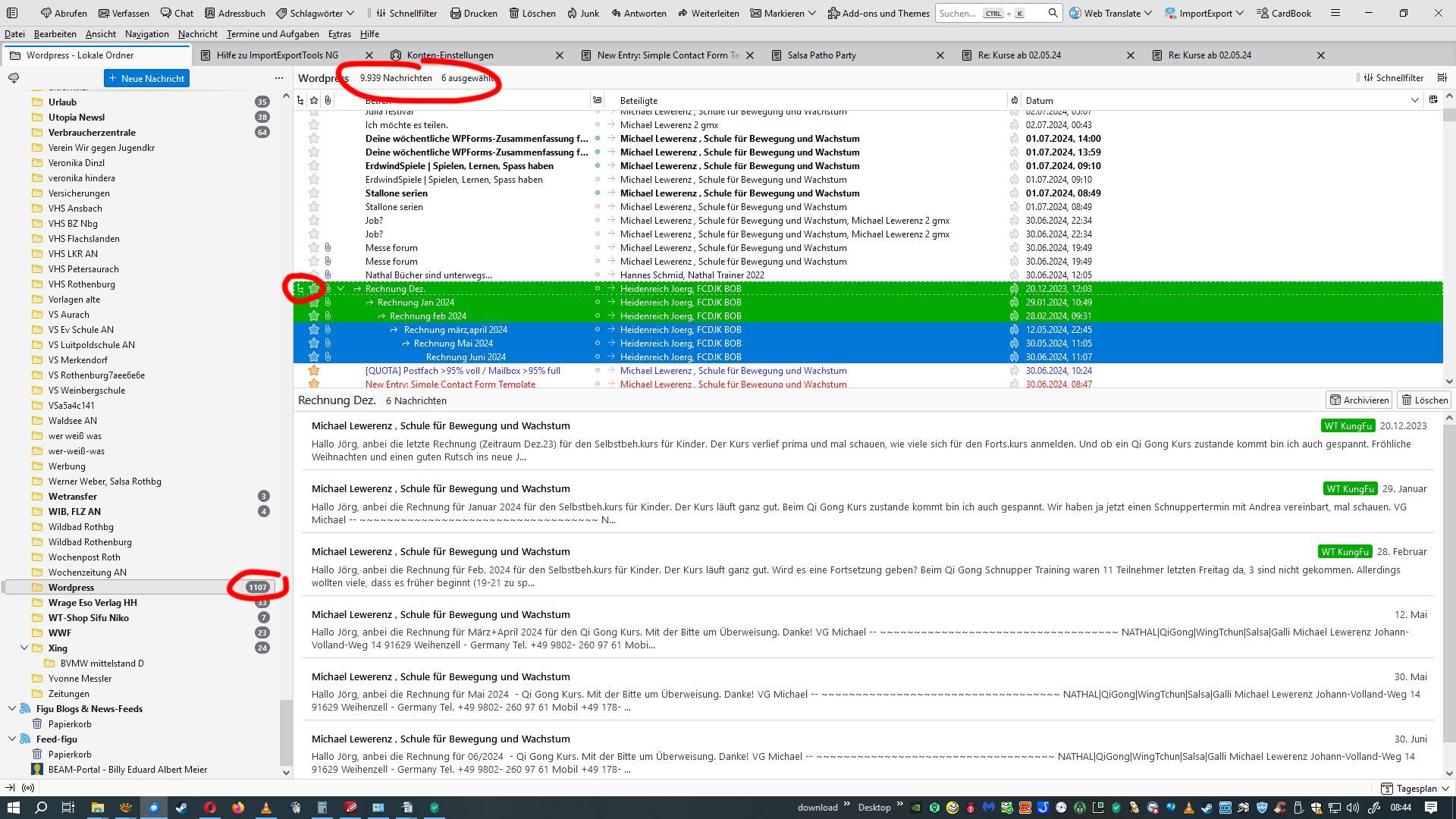Switch to the Salsa Patho Party tab
Screen dimensions: 1456x819
point(821,55)
